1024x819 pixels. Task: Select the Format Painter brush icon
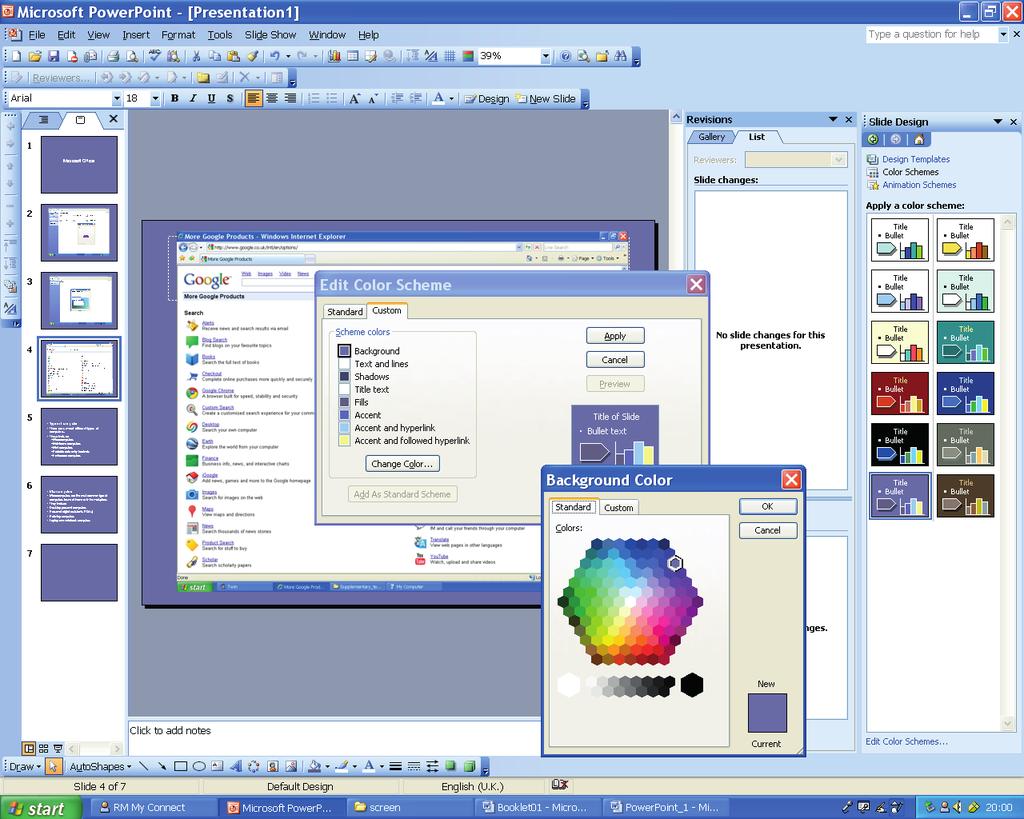(x=252, y=57)
